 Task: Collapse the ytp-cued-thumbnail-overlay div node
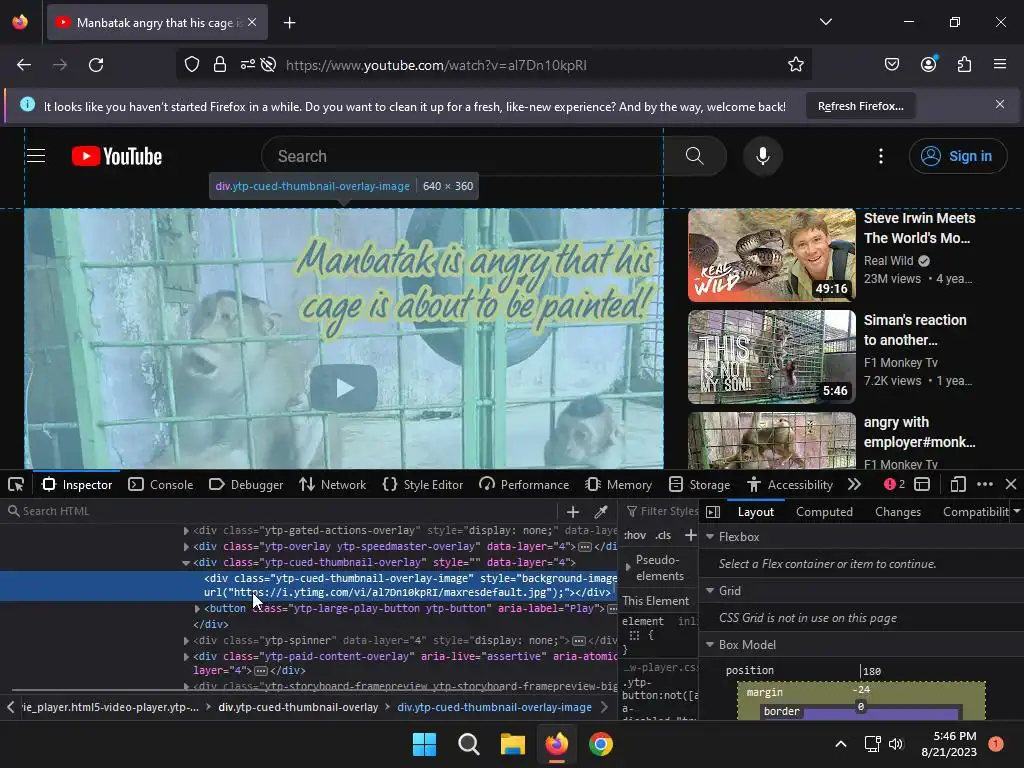click(186, 562)
